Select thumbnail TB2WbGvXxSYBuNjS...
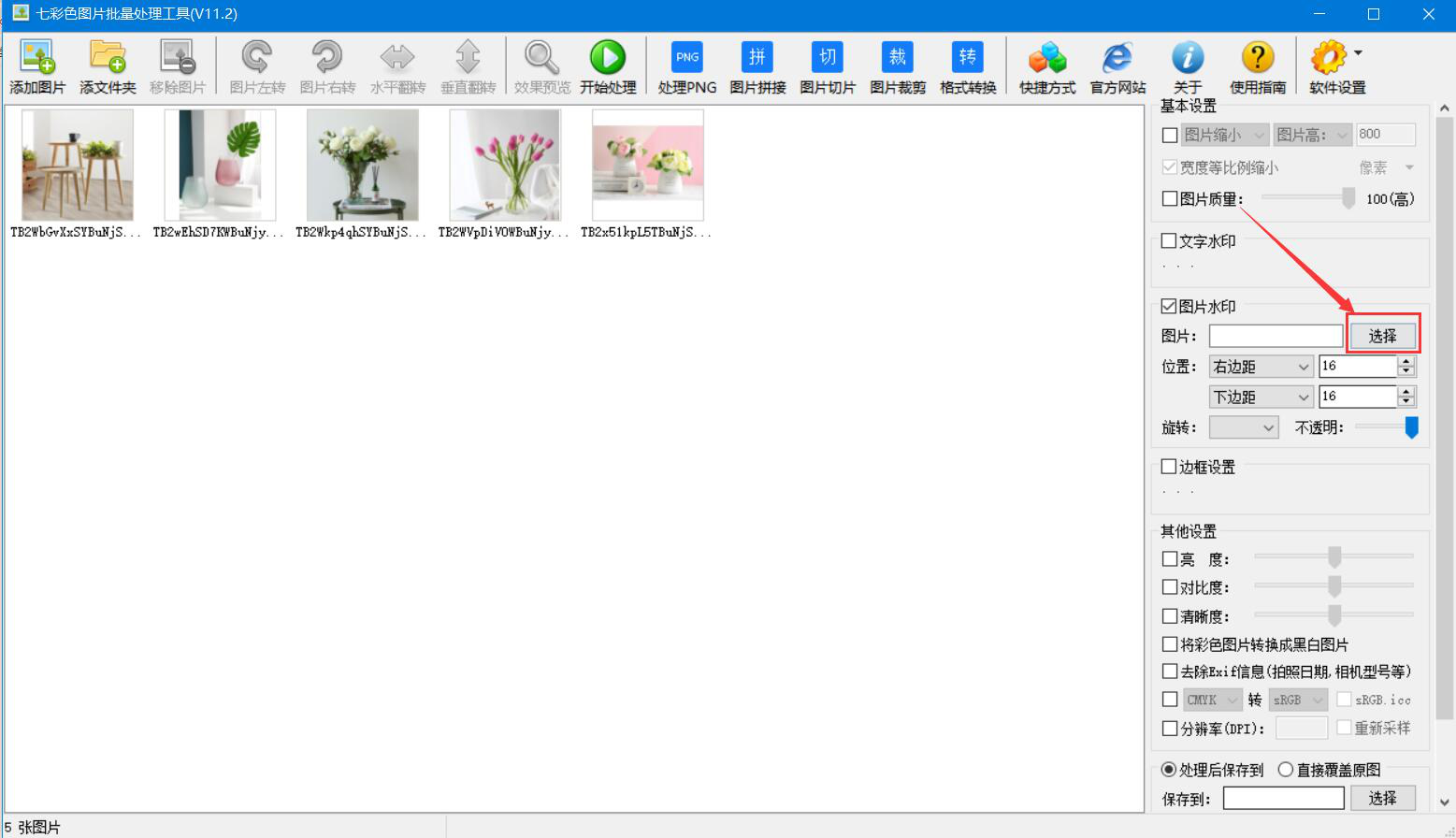 77,166
